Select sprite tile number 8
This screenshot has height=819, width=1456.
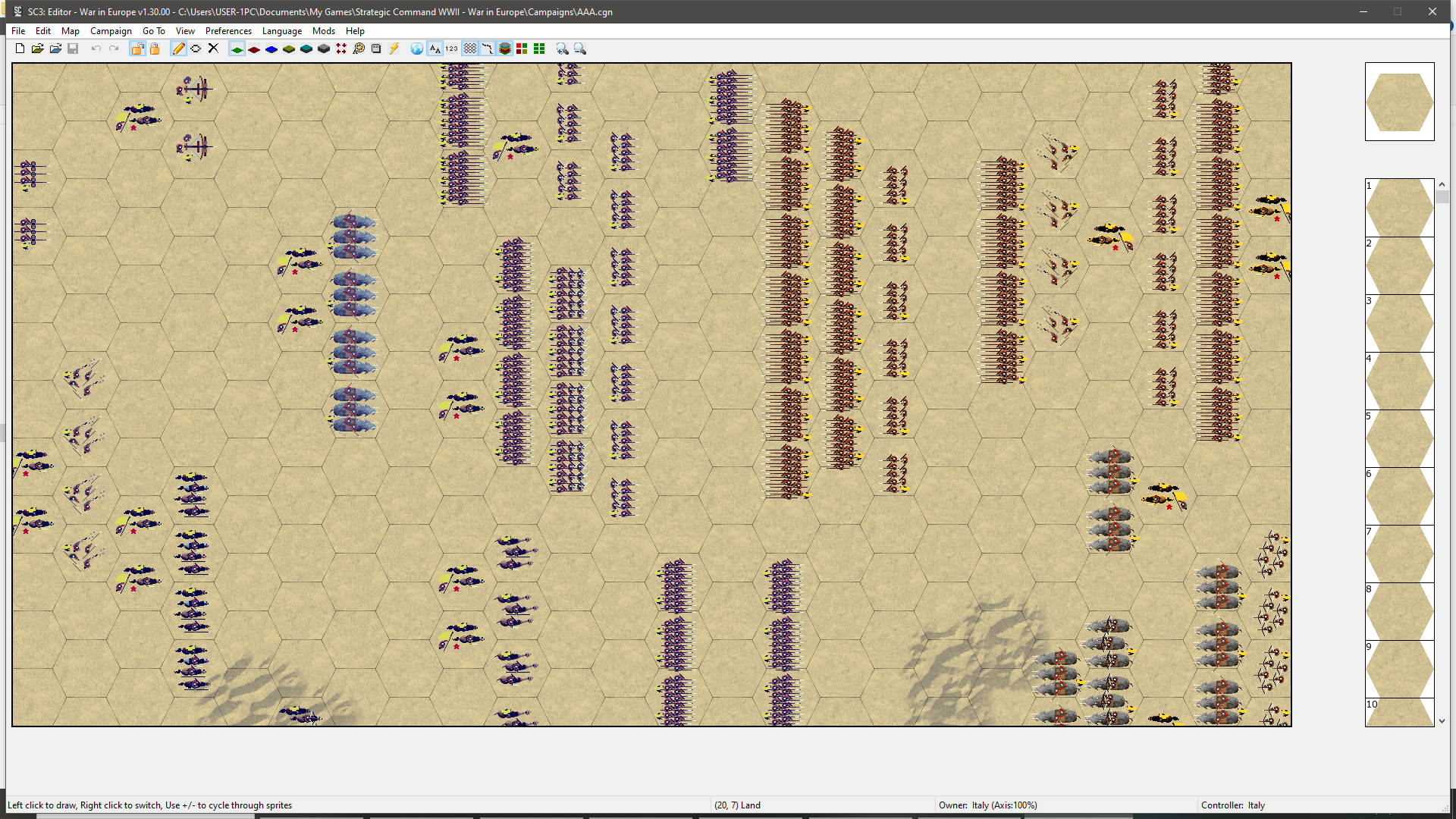[x=1400, y=611]
